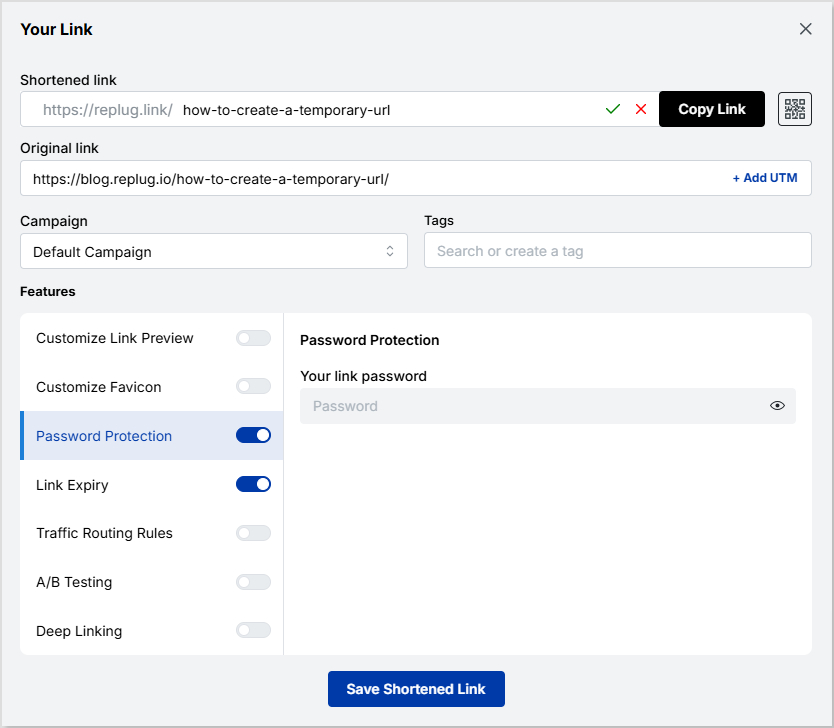Click the Password Protection panel heading
The image size is (834, 728).
pyautogui.click(x=370, y=340)
